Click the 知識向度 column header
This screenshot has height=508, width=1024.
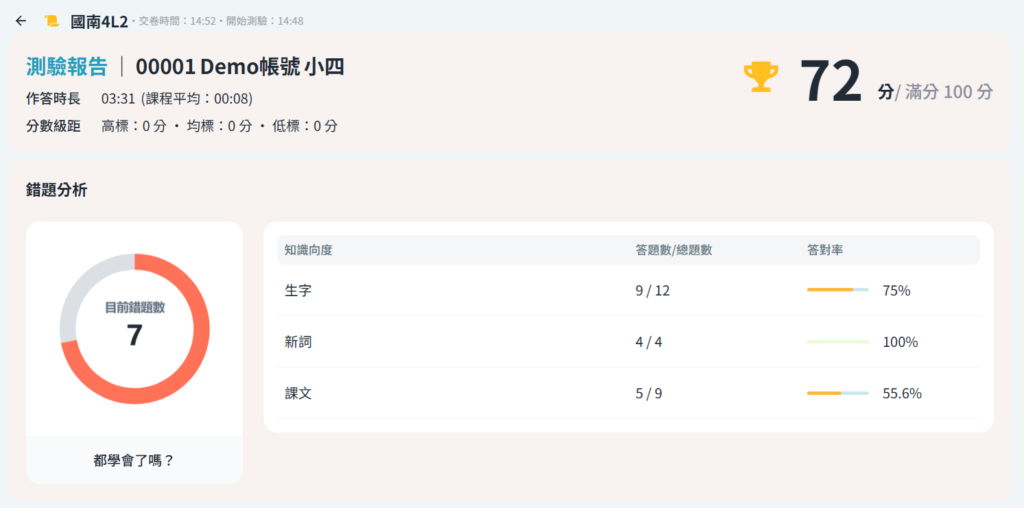coord(308,249)
